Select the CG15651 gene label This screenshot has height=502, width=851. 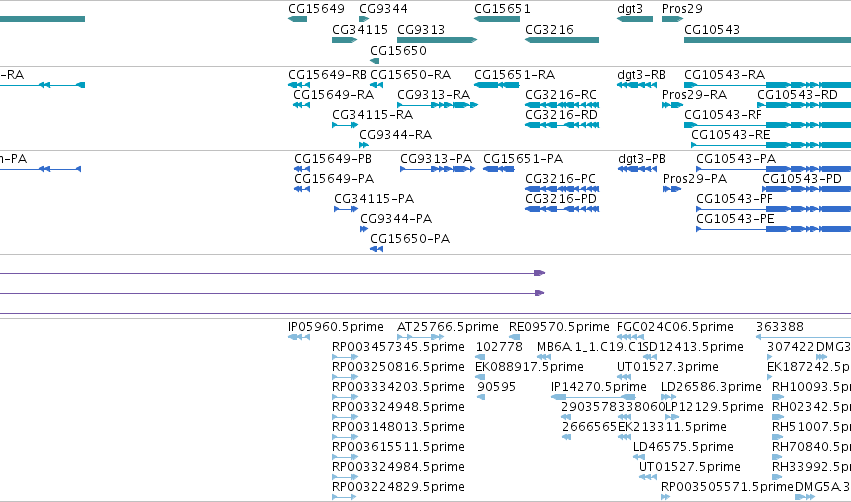(x=503, y=9)
